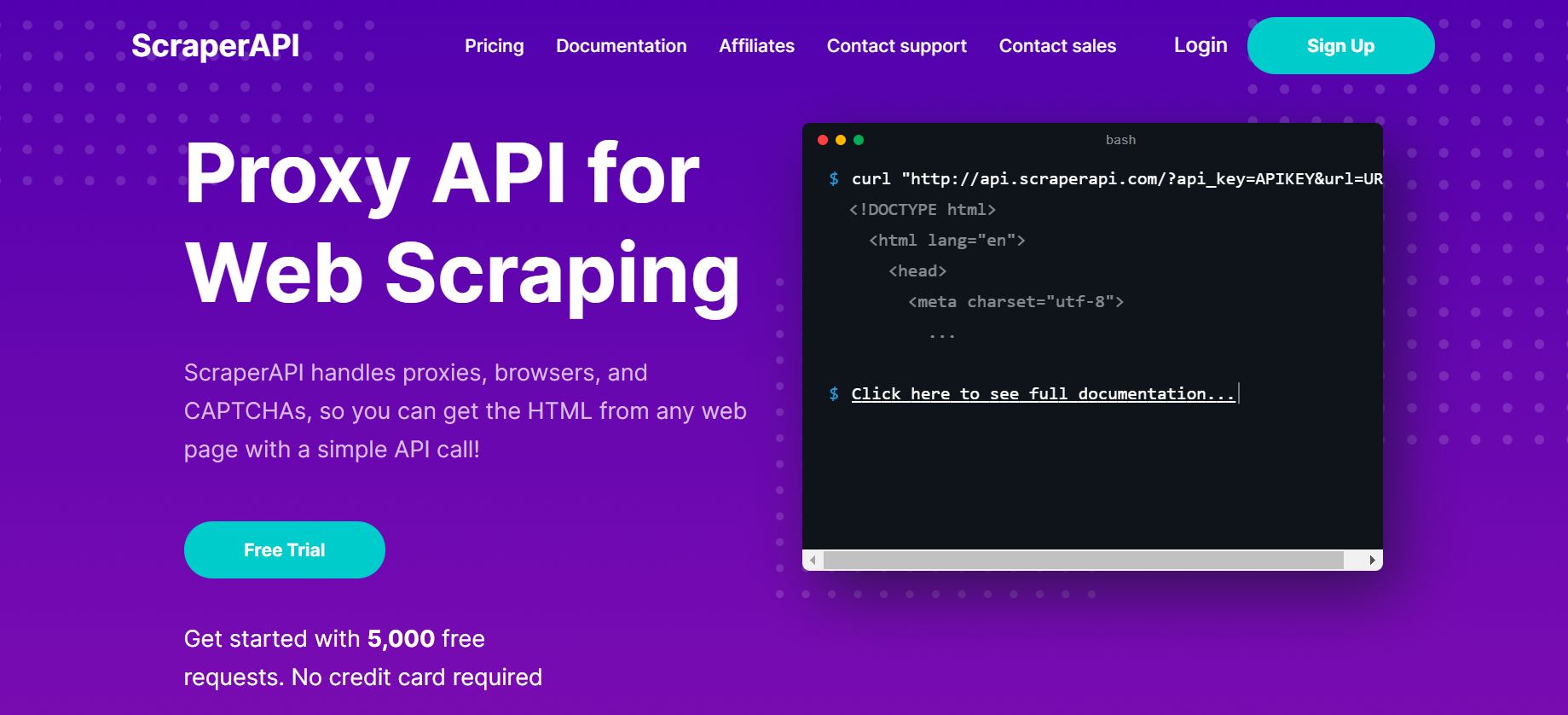Click the 'bash' terminal title
This screenshot has height=715, width=1568.
(1120, 140)
